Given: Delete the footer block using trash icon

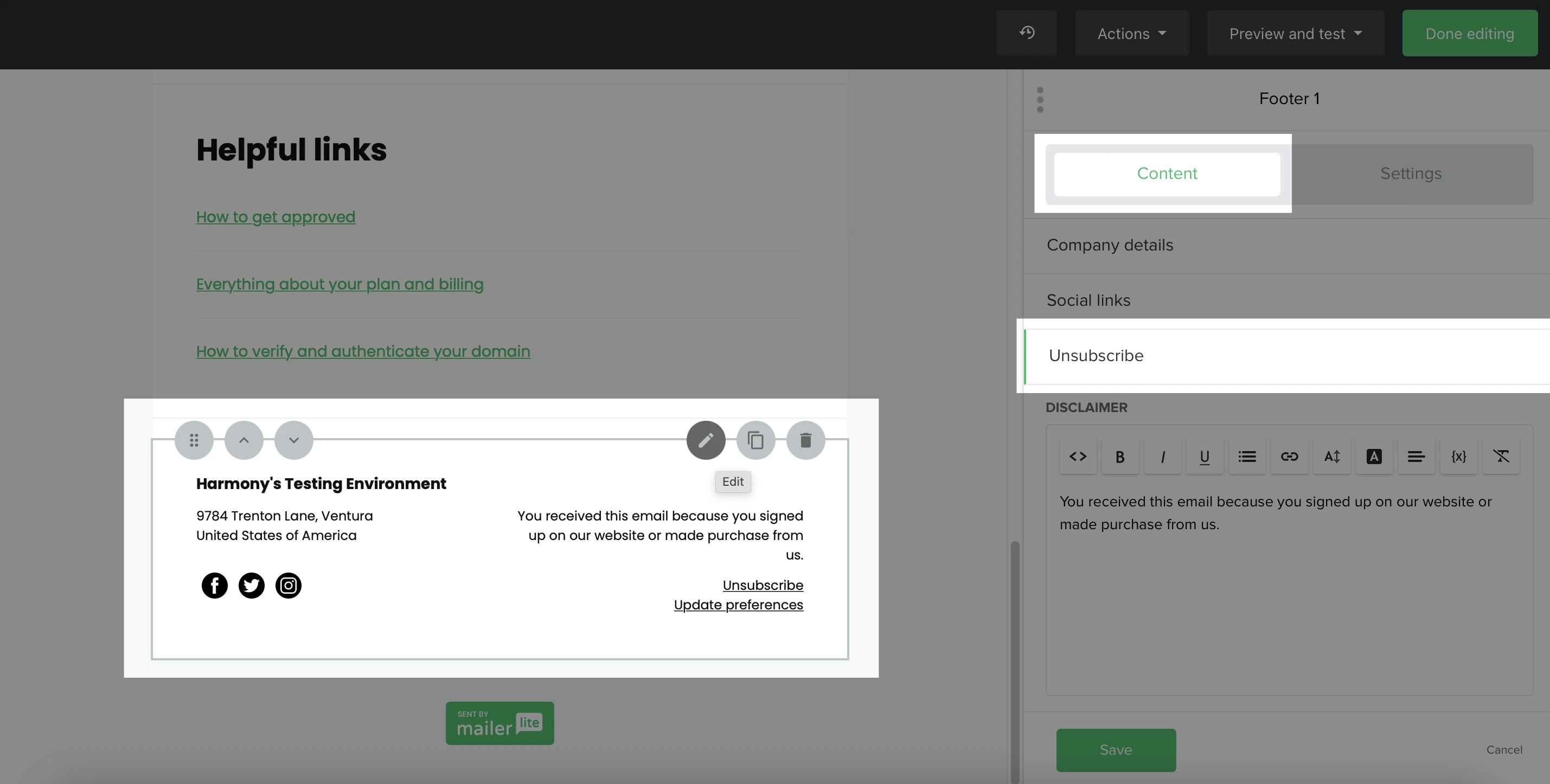Looking at the screenshot, I should [x=805, y=440].
